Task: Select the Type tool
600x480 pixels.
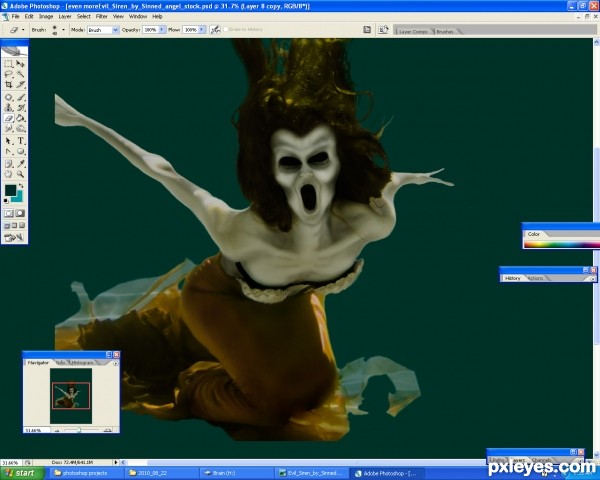Action: 20,141
